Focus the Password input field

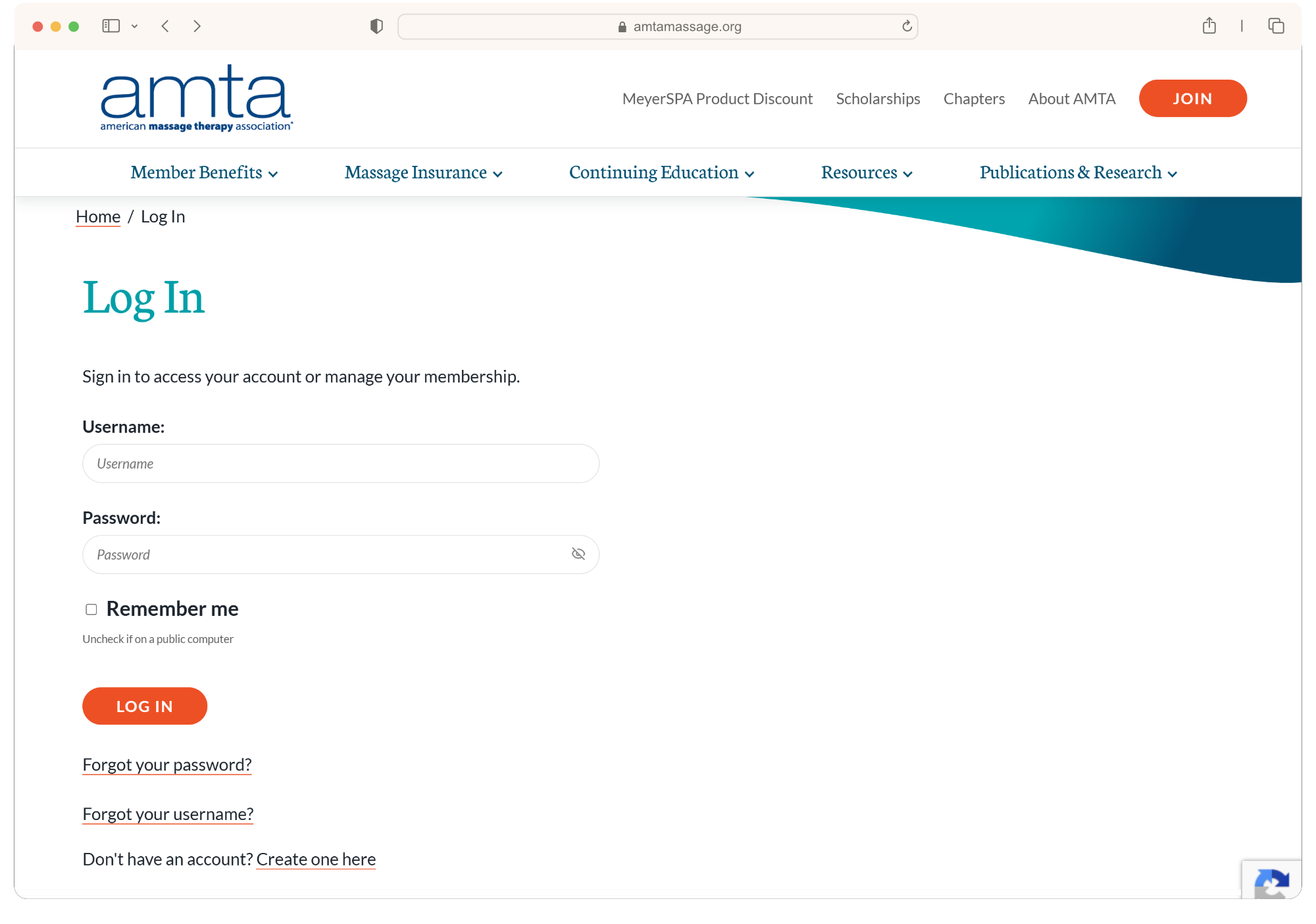coord(341,554)
